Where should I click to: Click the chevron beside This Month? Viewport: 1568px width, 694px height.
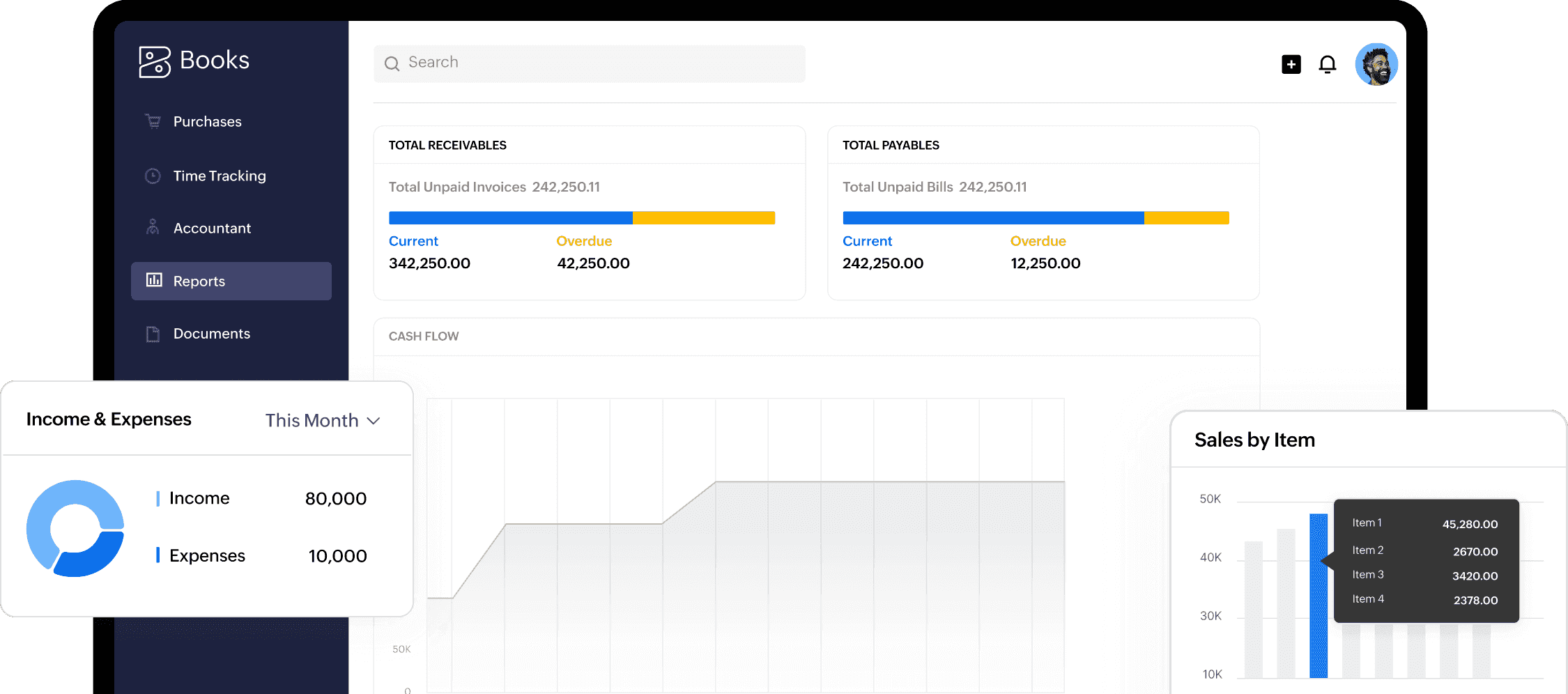pos(374,421)
